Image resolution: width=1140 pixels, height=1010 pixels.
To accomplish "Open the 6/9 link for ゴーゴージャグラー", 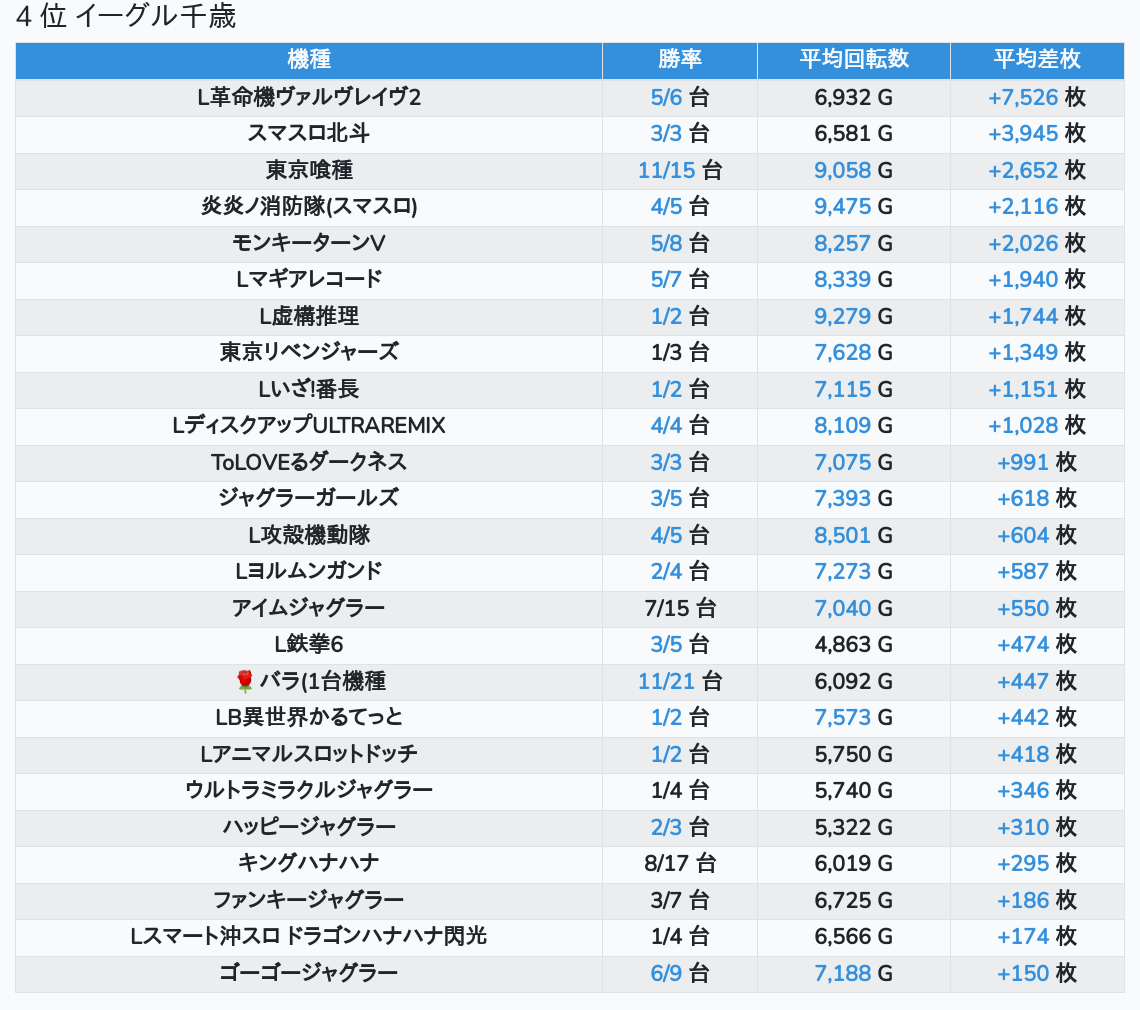I will pos(666,974).
